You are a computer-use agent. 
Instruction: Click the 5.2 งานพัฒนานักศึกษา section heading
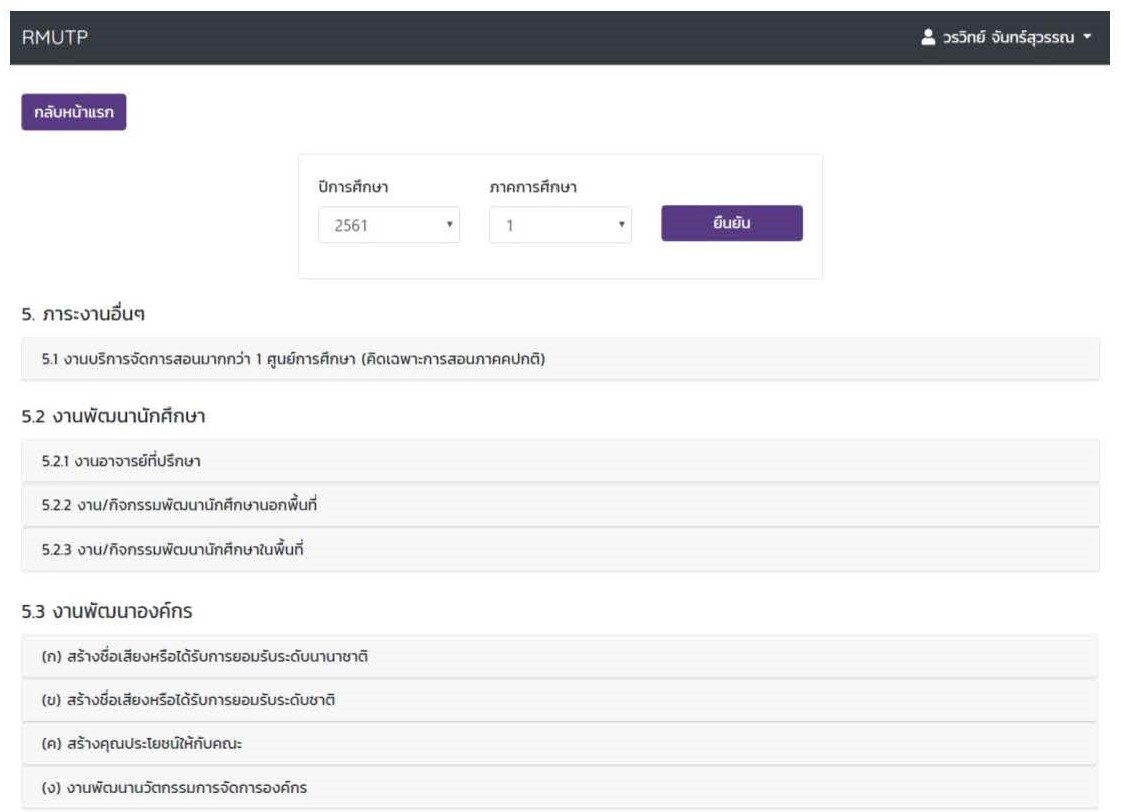(113, 417)
